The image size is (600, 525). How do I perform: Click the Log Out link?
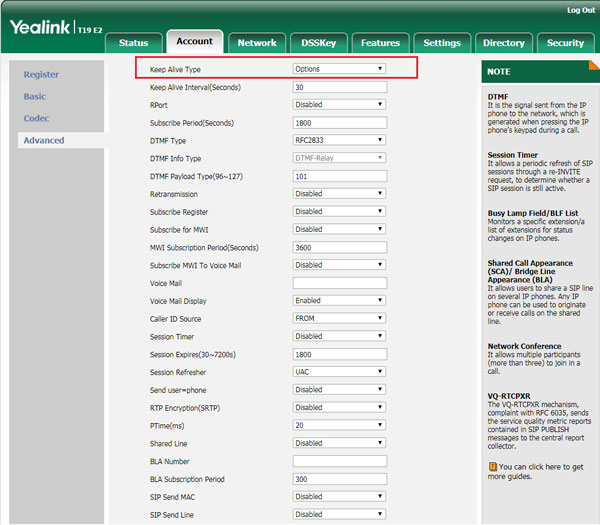pyautogui.click(x=580, y=10)
